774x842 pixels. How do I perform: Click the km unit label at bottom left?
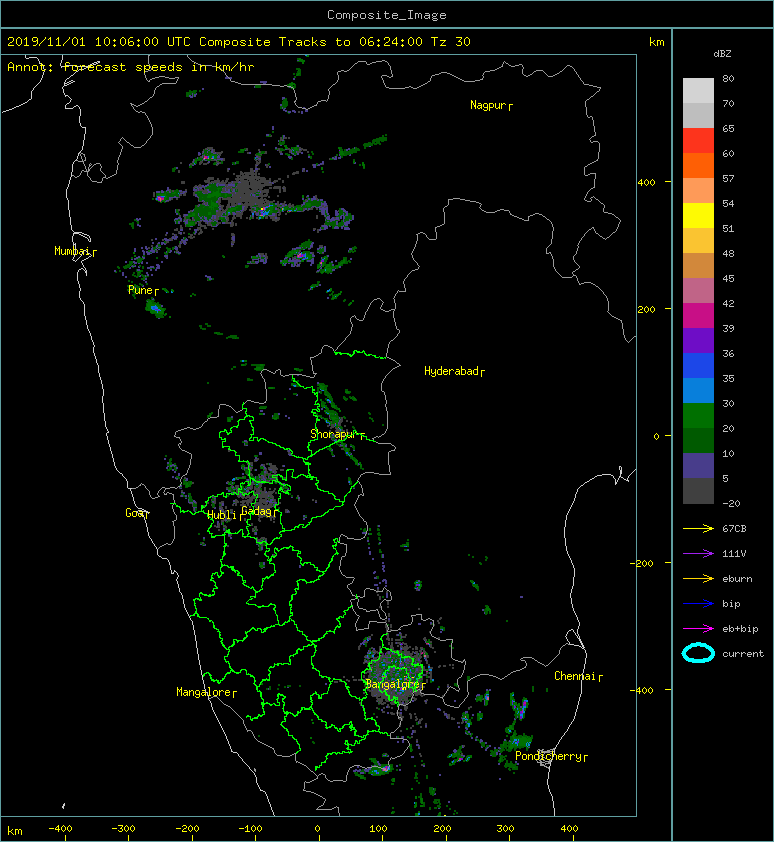coord(15,831)
